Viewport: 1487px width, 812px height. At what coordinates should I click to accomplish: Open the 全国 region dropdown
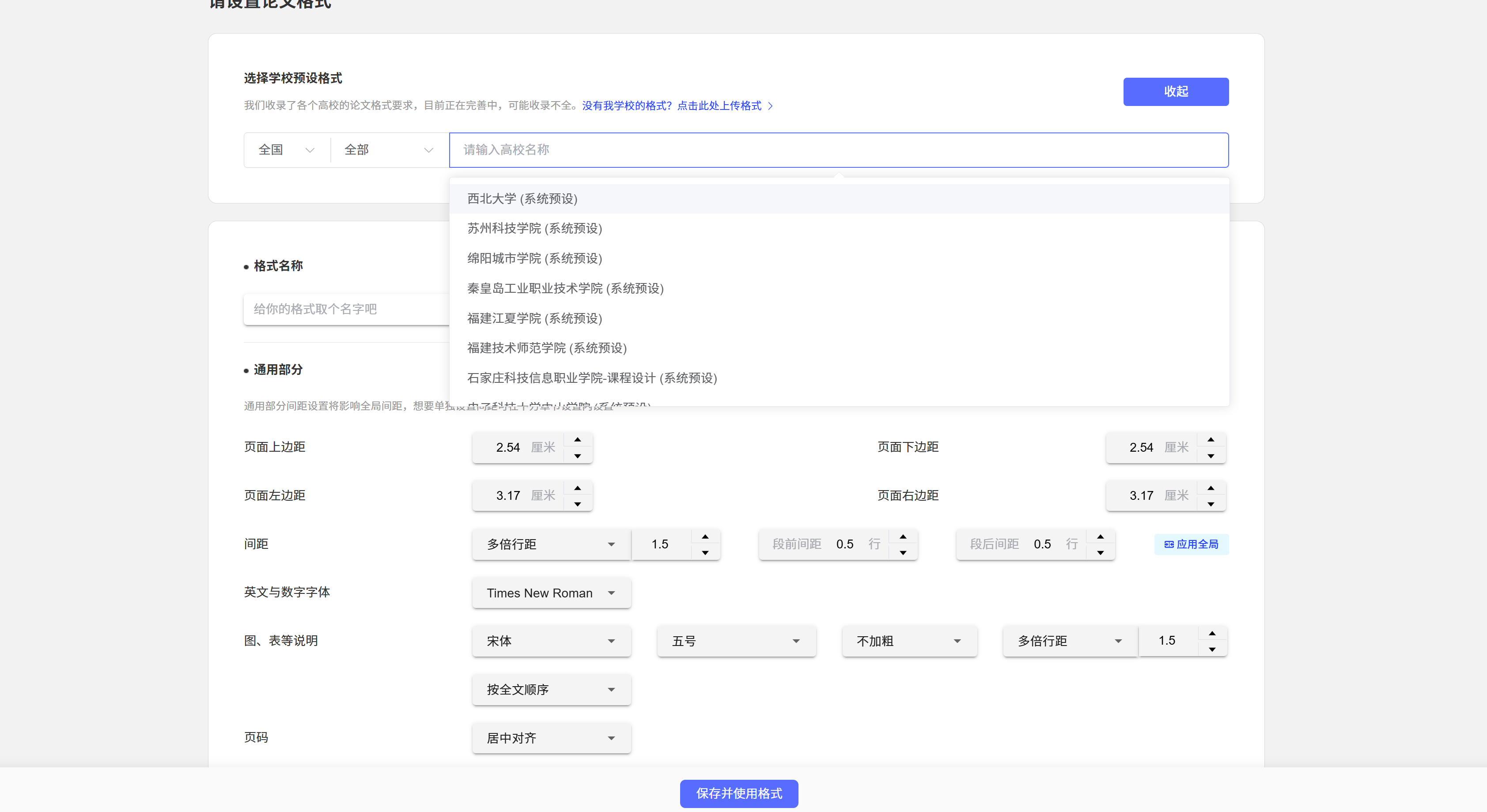pyautogui.click(x=286, y=150)
